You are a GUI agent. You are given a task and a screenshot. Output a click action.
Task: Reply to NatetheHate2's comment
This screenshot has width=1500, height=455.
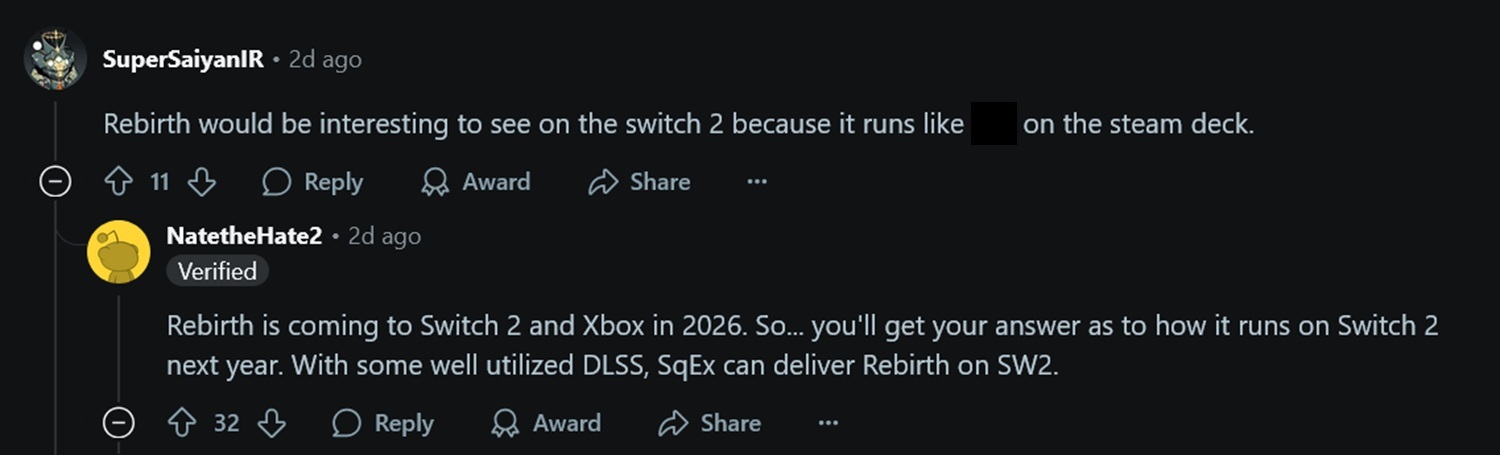(x=383, y=423)
